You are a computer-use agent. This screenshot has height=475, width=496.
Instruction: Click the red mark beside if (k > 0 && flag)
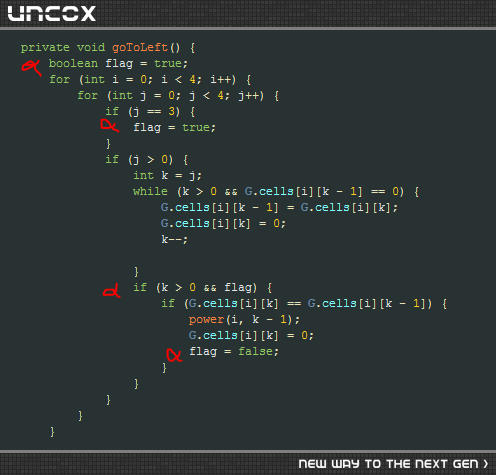(x=112, y=290)
